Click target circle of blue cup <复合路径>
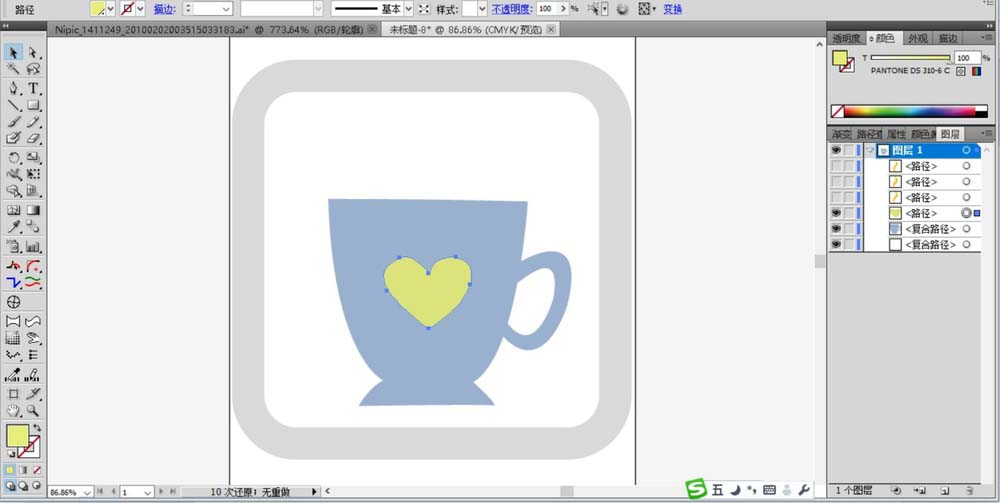1000x503 pixels. point(966,229)
